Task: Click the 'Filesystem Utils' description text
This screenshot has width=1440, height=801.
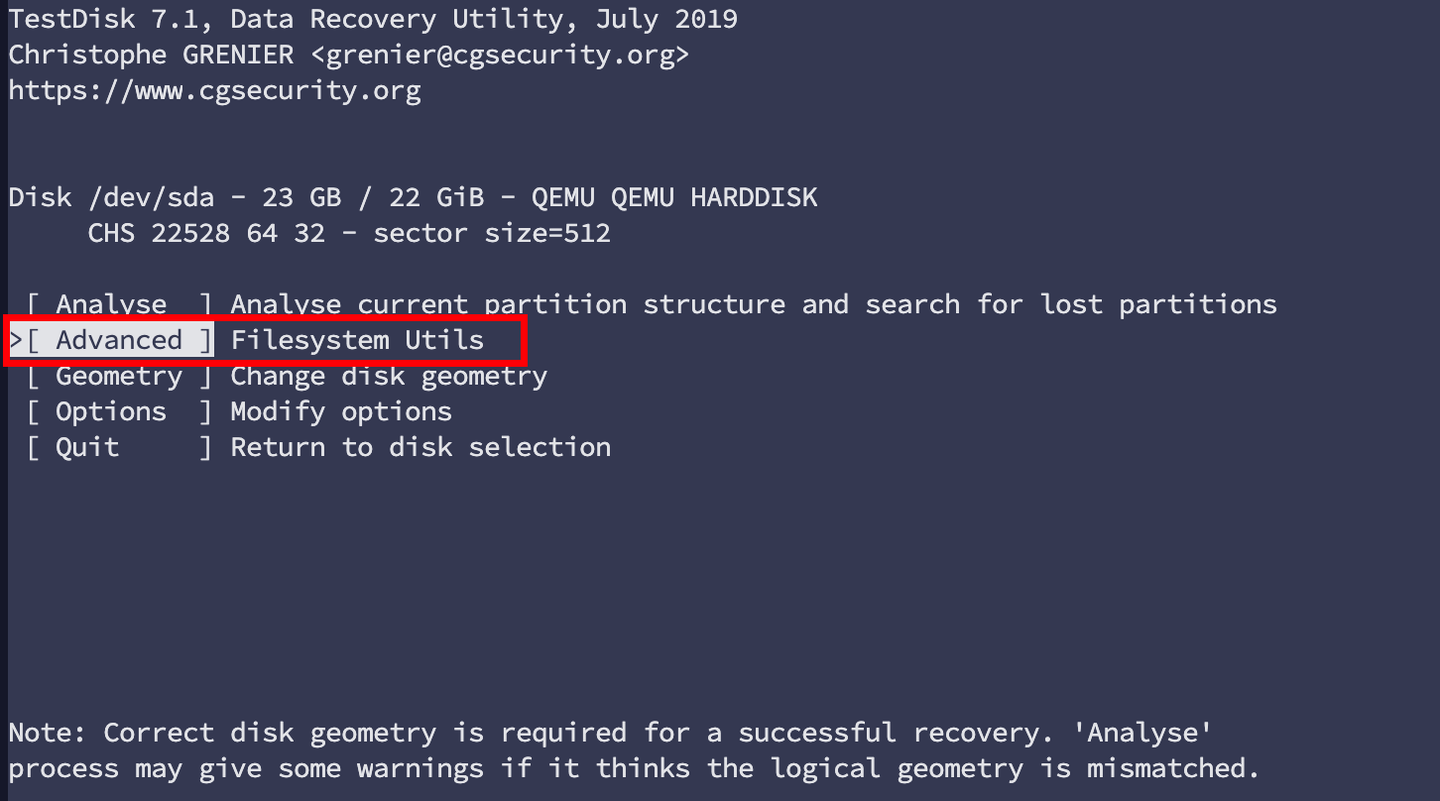Action: pyautogui.click(x=357, y=340)
